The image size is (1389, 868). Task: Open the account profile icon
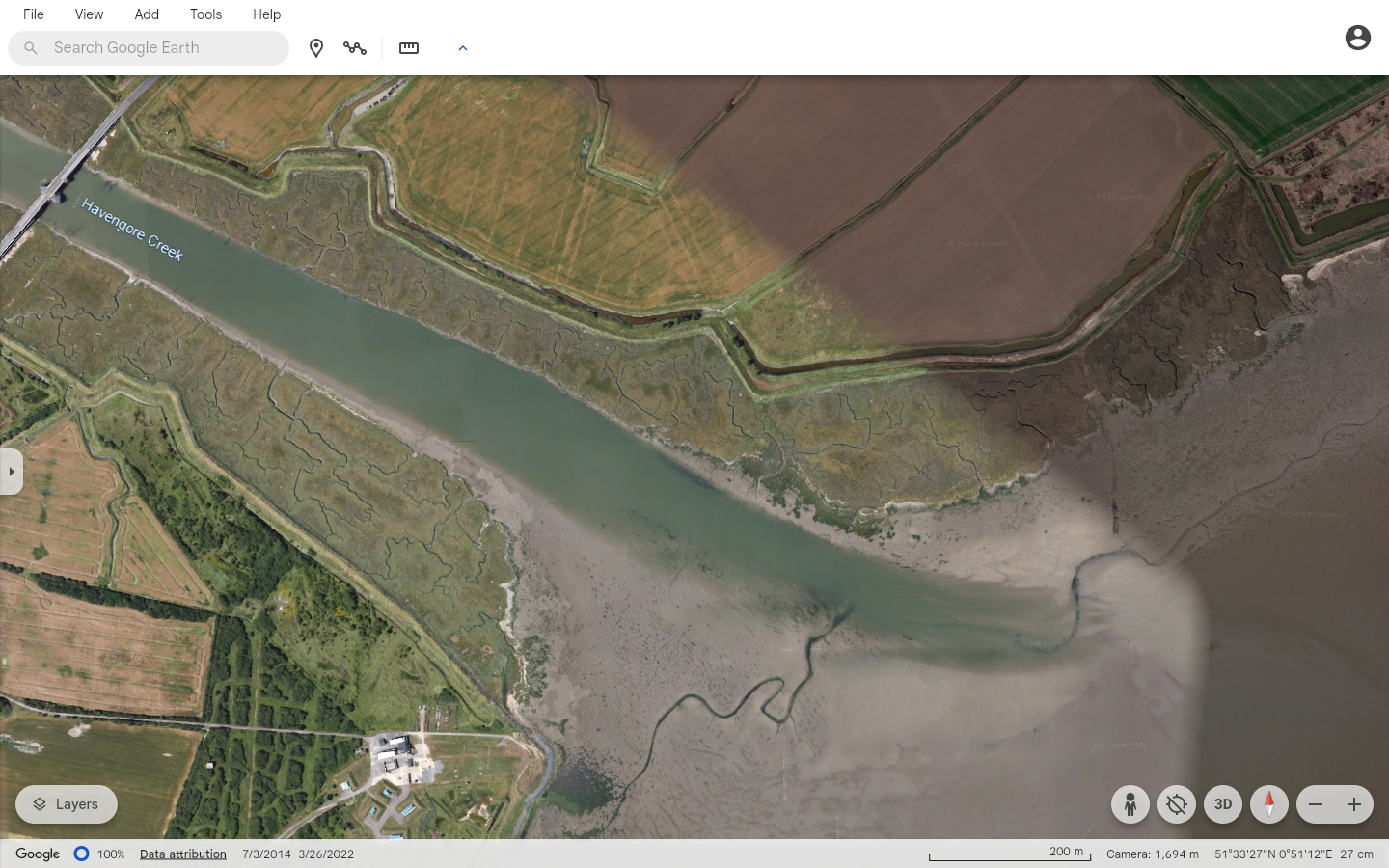pyautogui.click(x=1358, y=38)
